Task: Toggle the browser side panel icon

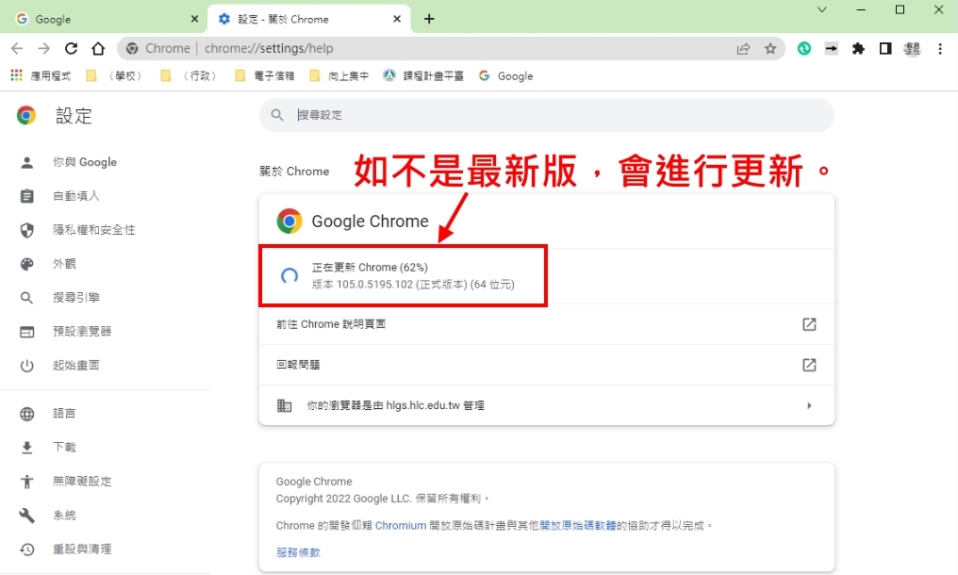Action: (x=885, y=48)
